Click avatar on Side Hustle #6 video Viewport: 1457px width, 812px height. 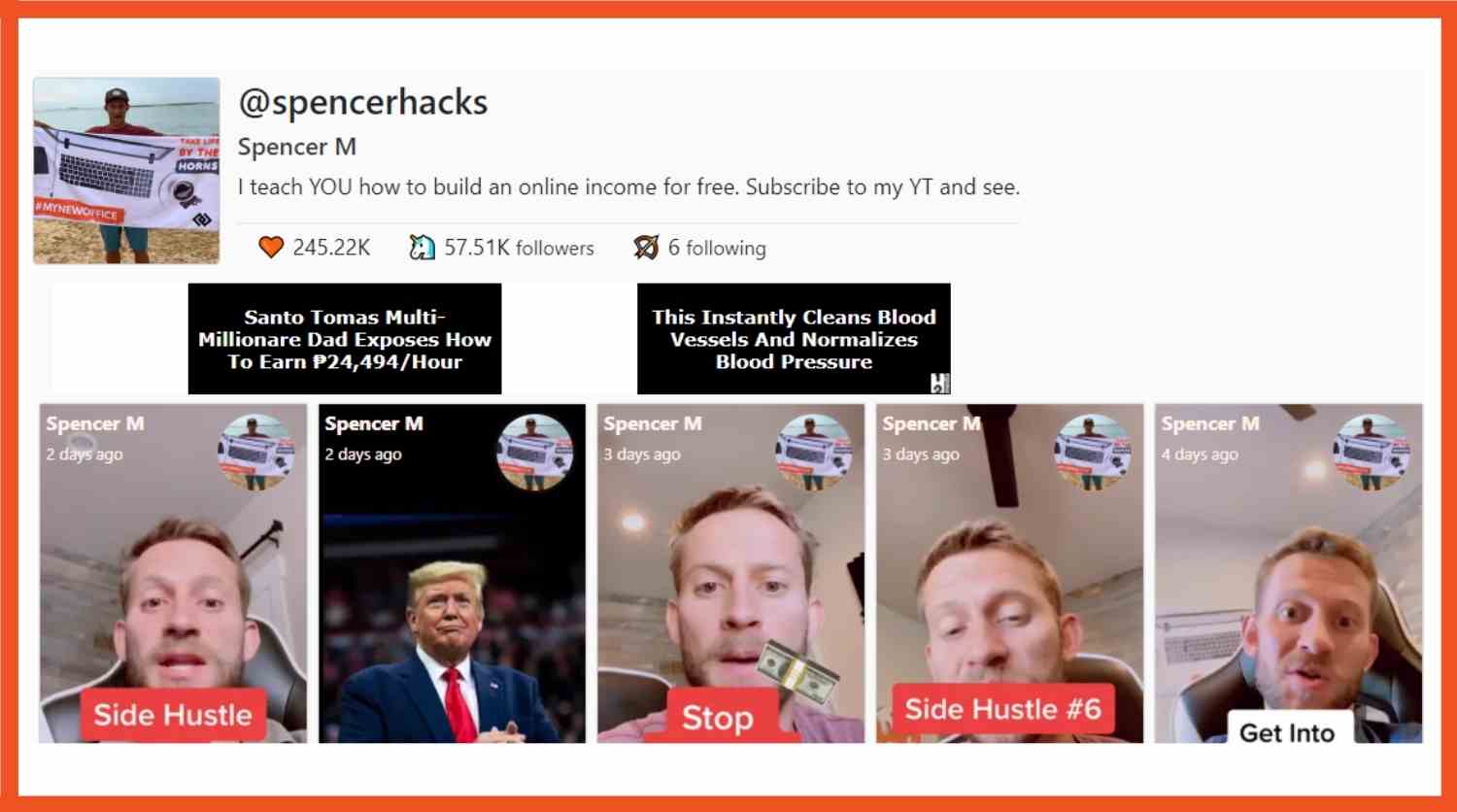pyautogui.click(x=1092, y=452)
